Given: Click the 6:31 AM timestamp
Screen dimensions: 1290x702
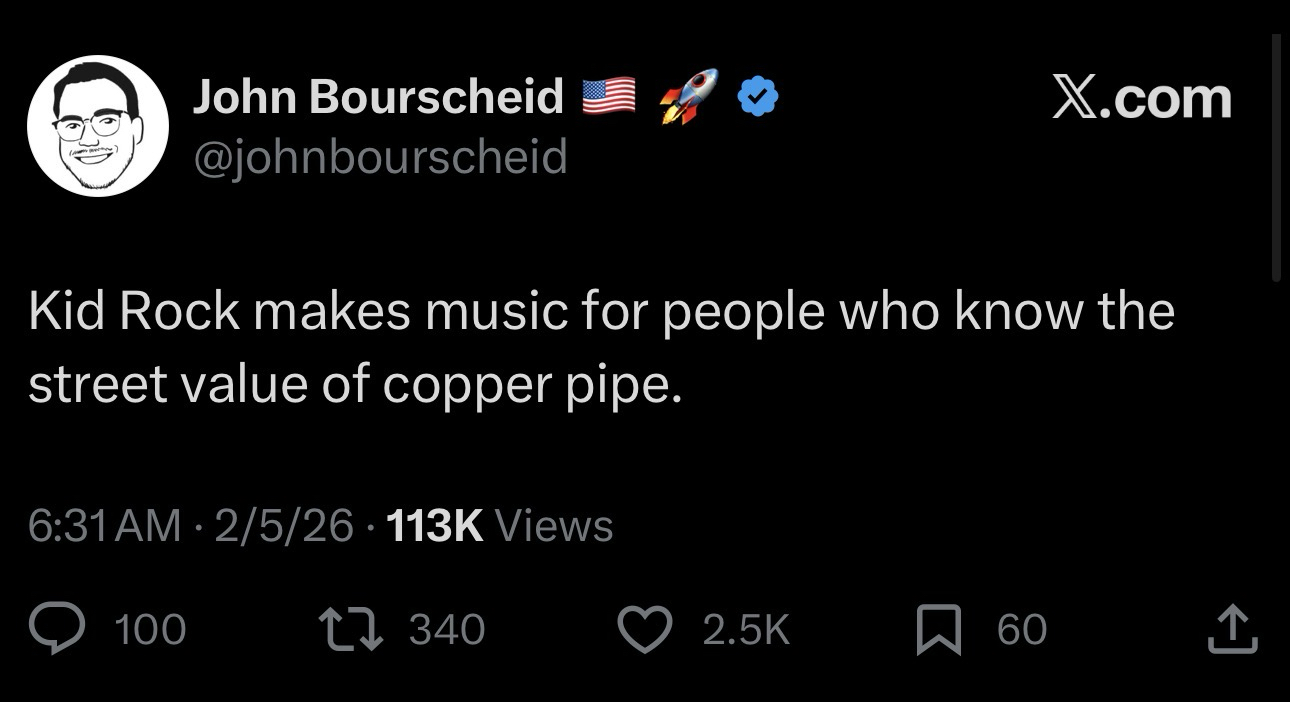Looking at the screenshot, I should click(x=104, y=525).
